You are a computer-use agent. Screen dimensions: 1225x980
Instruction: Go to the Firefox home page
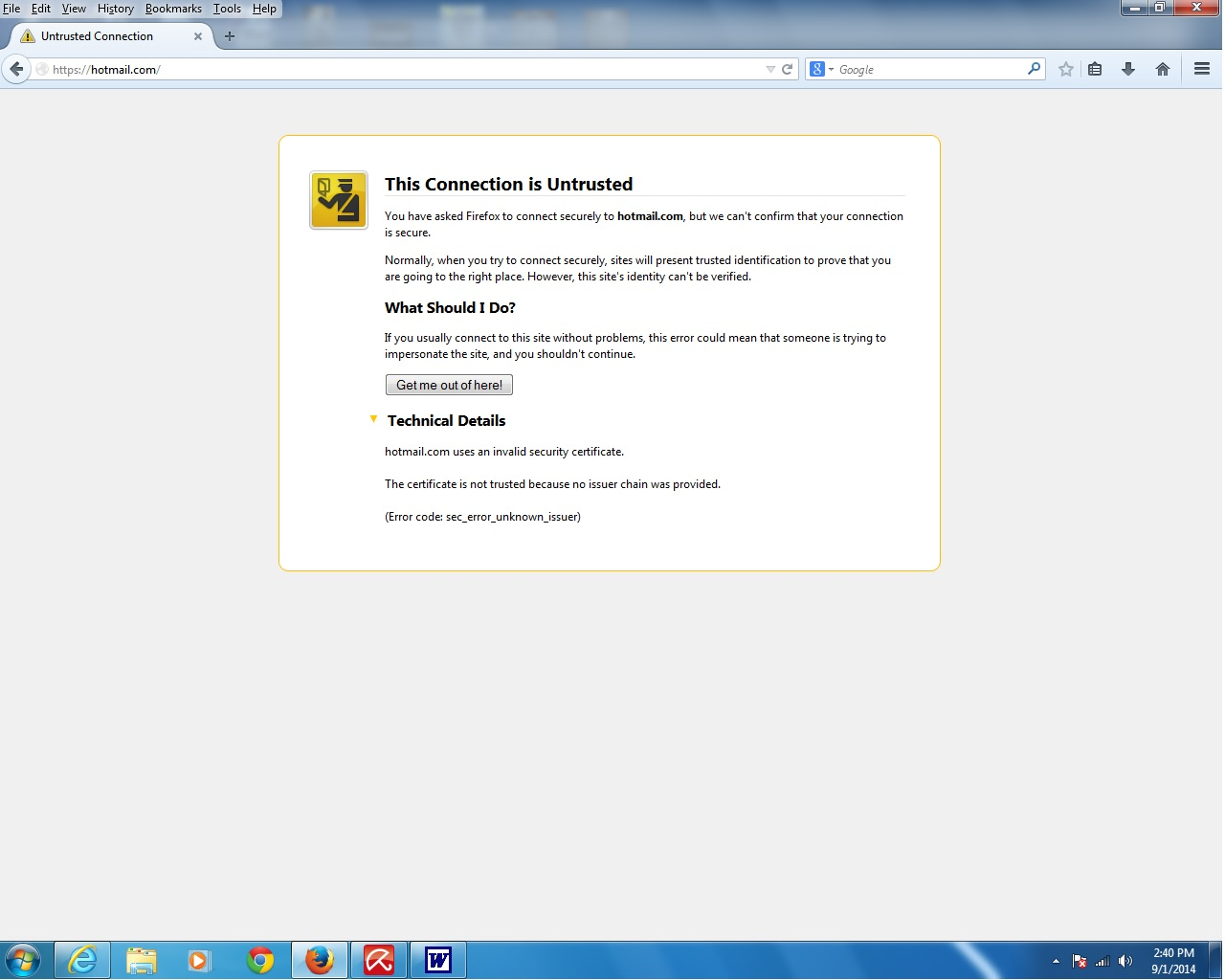click(1163, 69)
